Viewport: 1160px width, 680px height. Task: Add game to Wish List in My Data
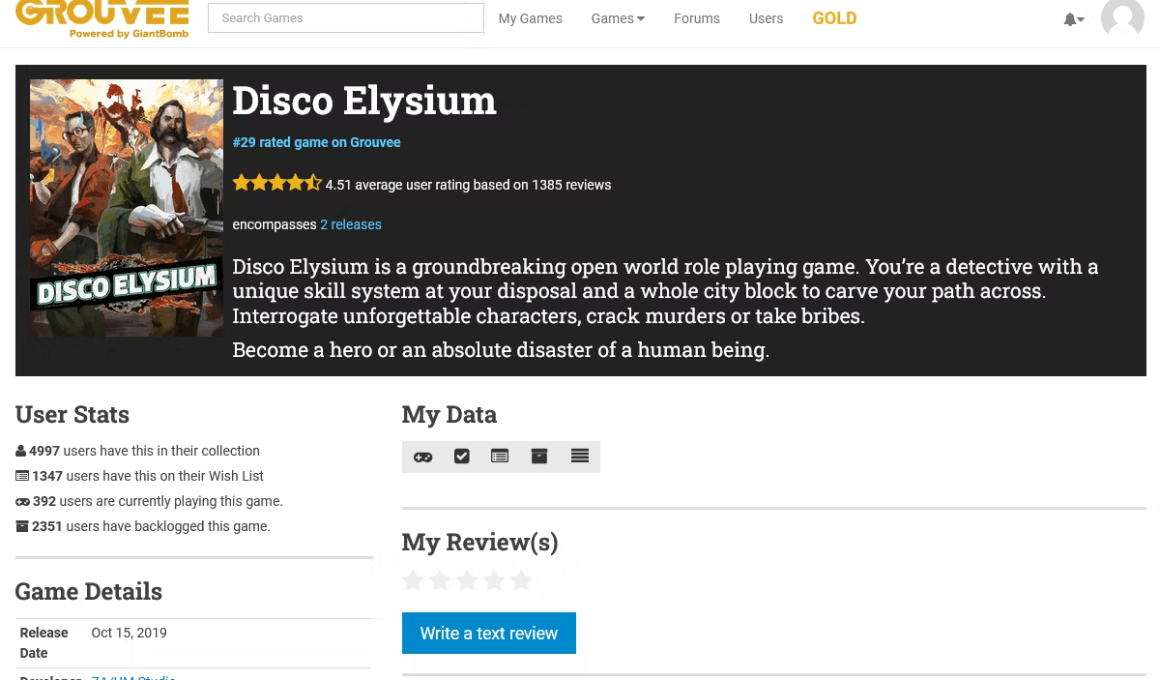coord(500,457)
